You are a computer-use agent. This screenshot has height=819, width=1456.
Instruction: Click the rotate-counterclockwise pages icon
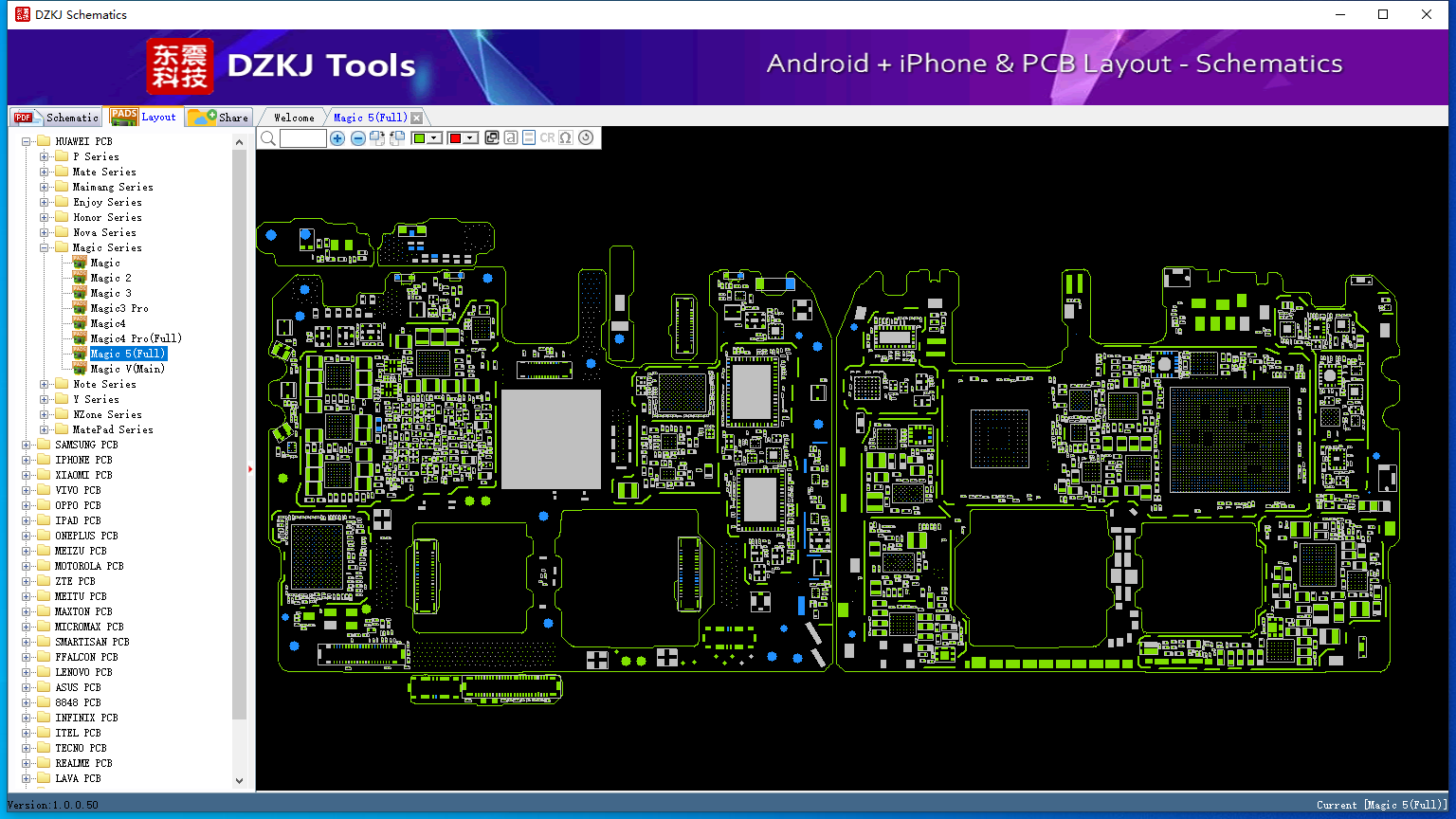[397, 138]
